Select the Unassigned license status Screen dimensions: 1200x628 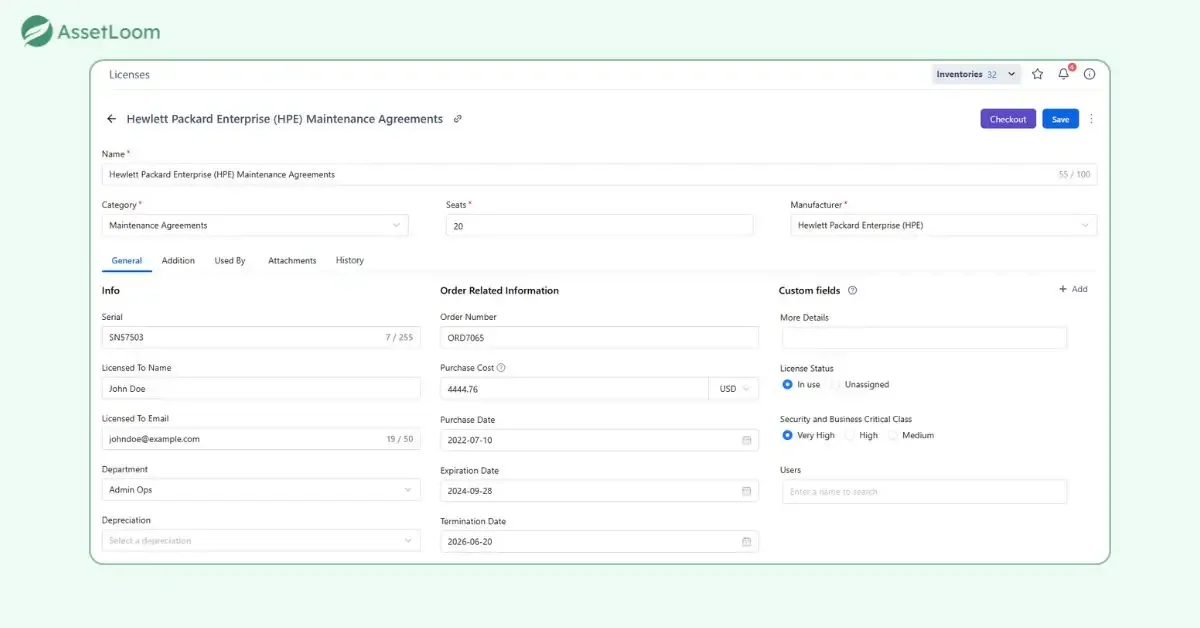click(838, 385)
